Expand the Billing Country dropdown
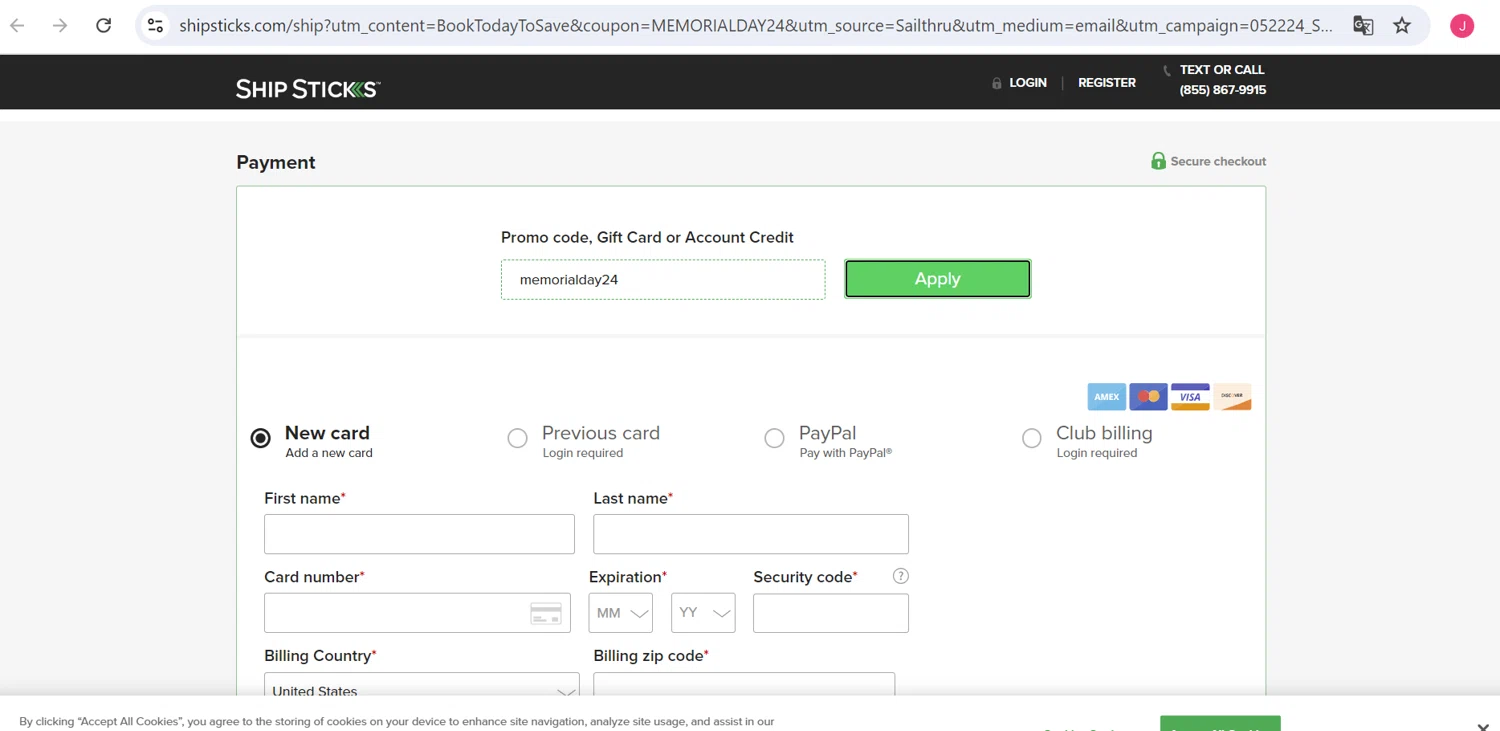1500x731 pixels. 421,690
